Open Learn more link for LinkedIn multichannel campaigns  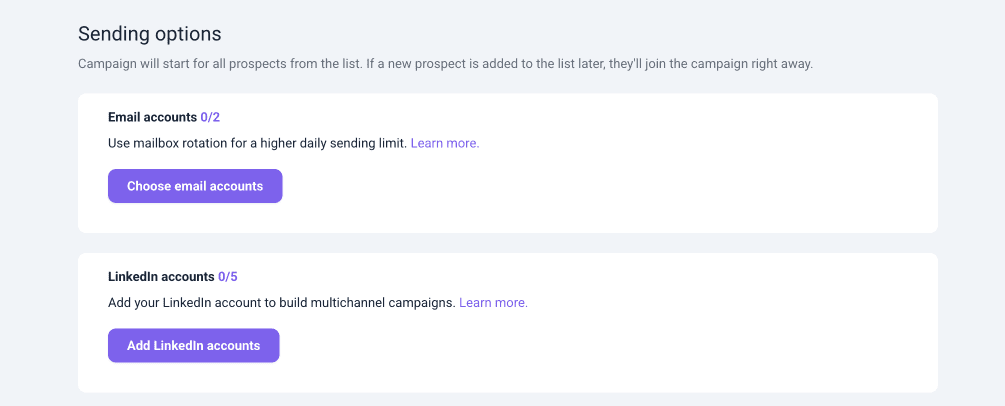click(493, 302)
